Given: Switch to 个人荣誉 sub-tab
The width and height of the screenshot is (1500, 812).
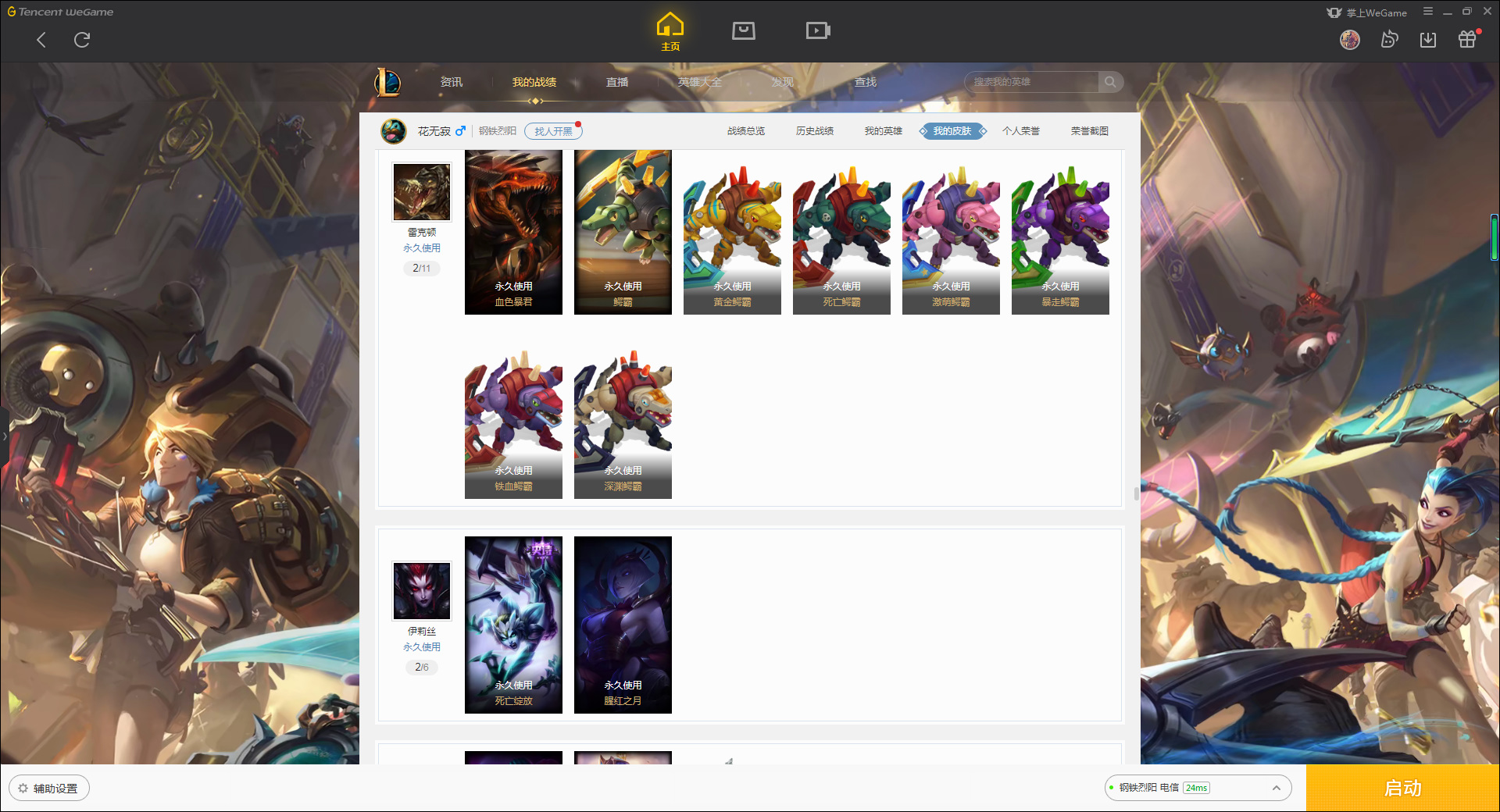Looking at the screenshot, I should tap(1021, 131).
